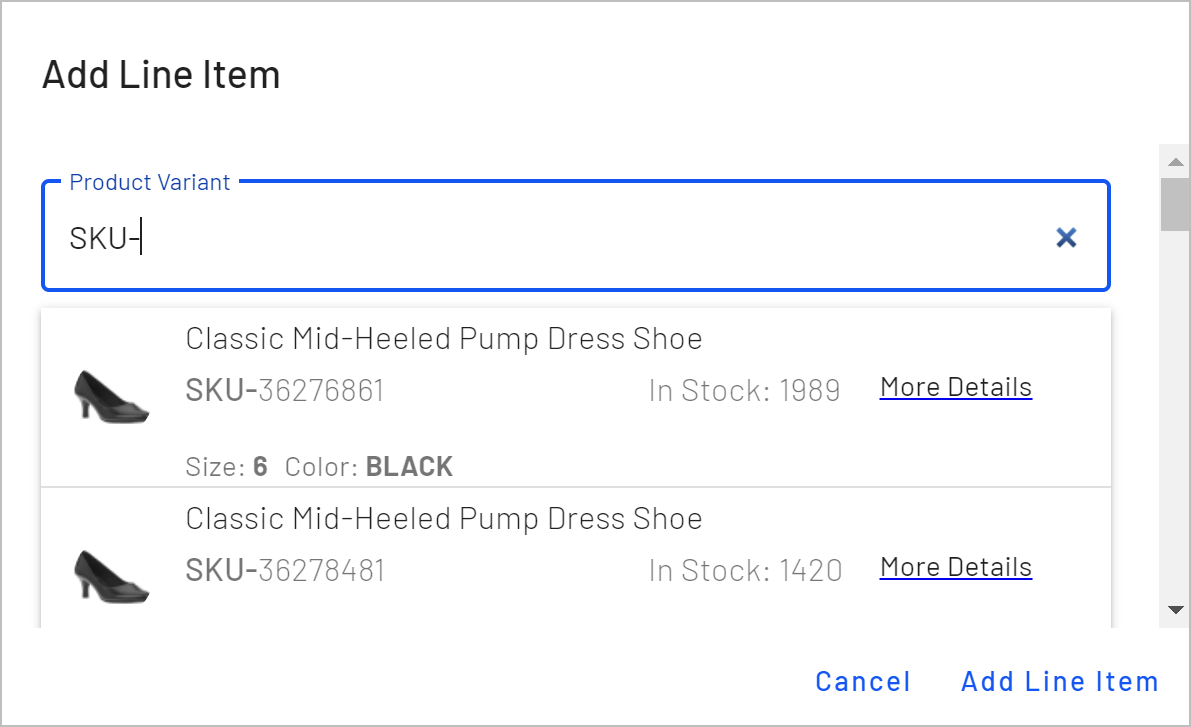Click the Add Line Item button
The height and width of the screenshot is (727, 1191).
point(1059,681)
